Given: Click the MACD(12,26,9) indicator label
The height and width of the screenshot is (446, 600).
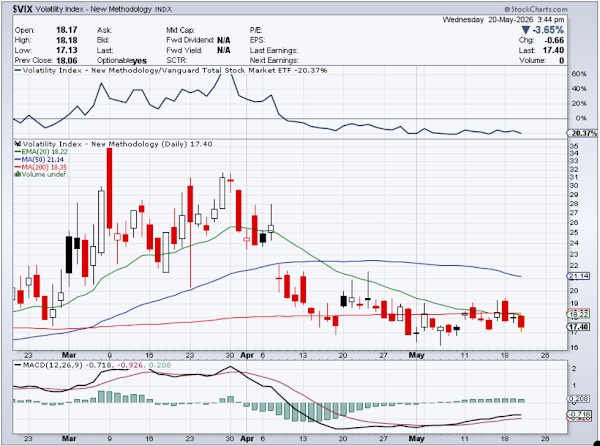Looking at the screenshot, I should (52, 365).
